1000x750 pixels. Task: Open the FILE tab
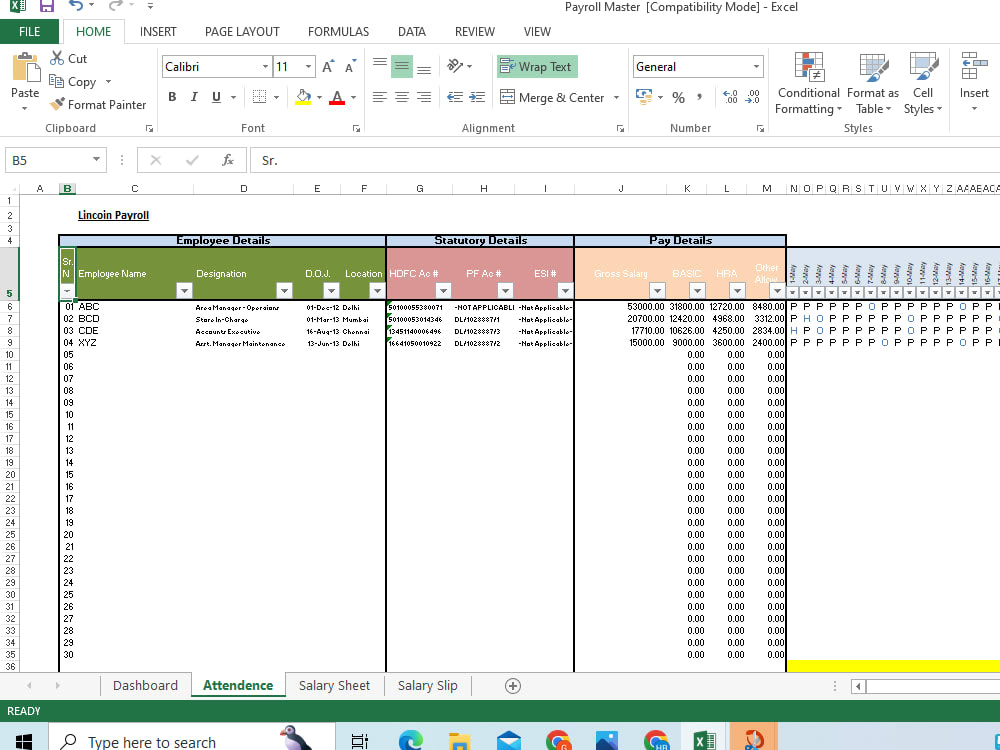point(29,32)
